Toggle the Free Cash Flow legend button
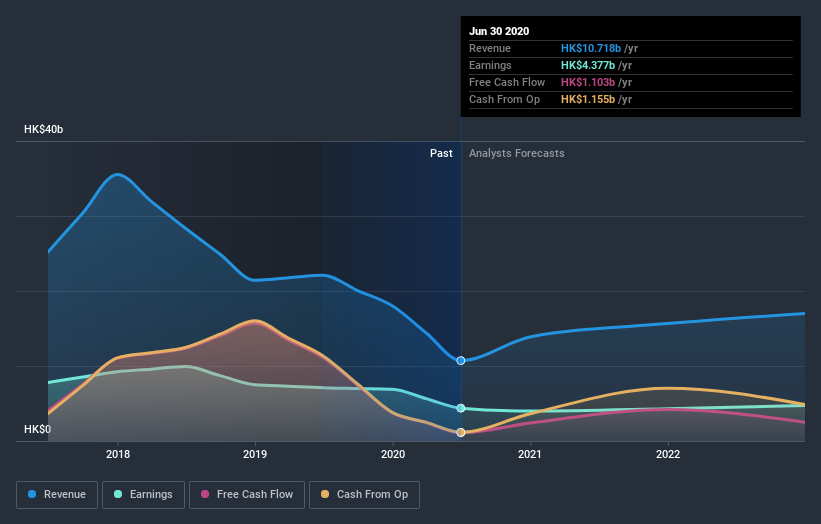Viewport: 821px width, 524px height. tap(247, 495)
